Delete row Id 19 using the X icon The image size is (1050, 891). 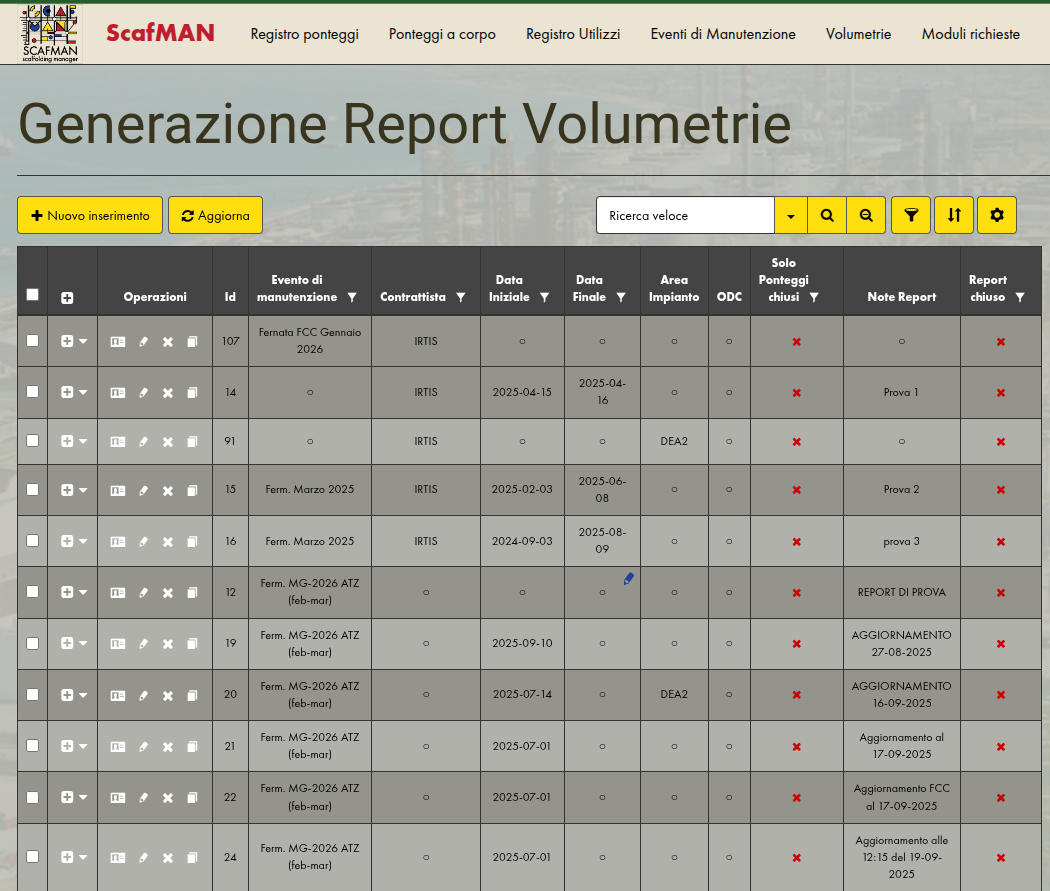coord(168,644)
